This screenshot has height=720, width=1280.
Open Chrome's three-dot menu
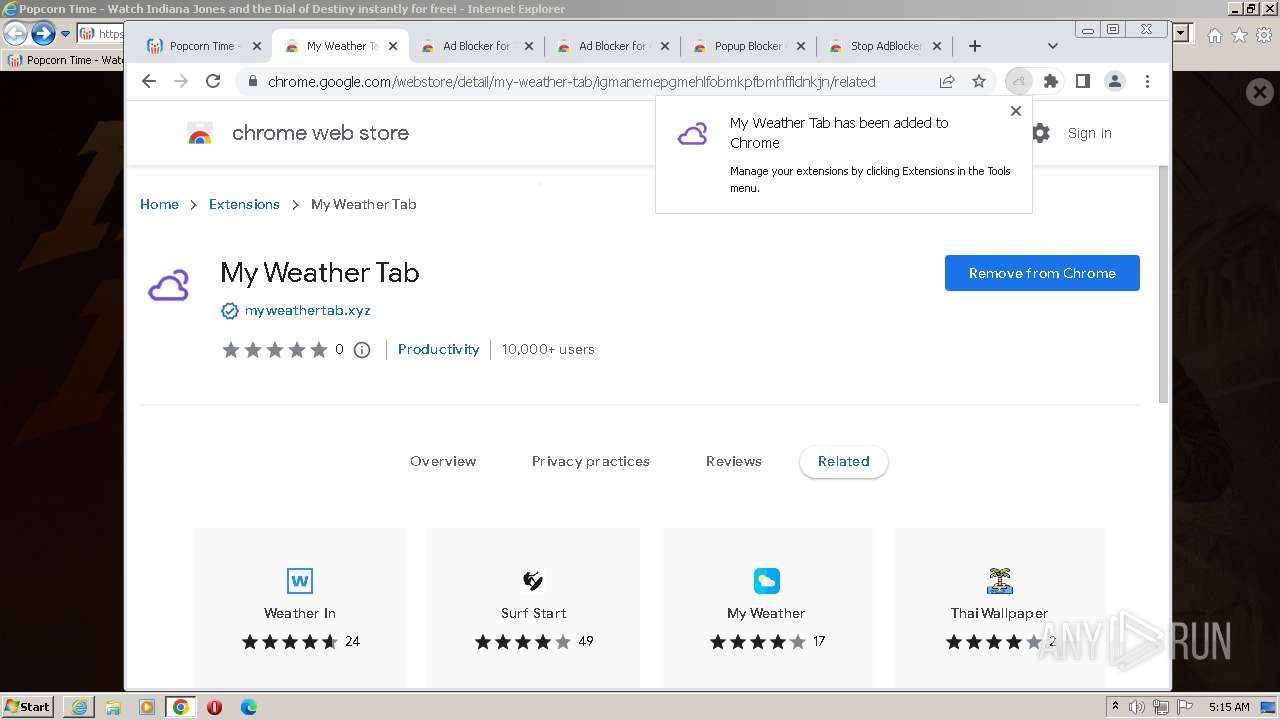pos(1147,82)
